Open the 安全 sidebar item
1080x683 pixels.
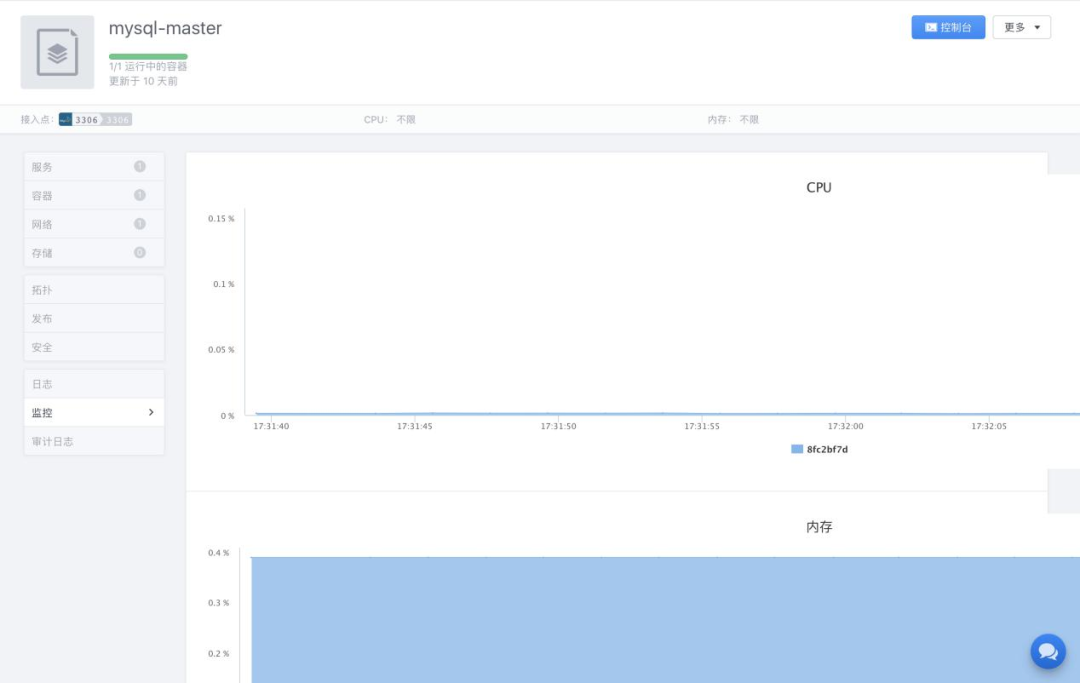point(94,347)
